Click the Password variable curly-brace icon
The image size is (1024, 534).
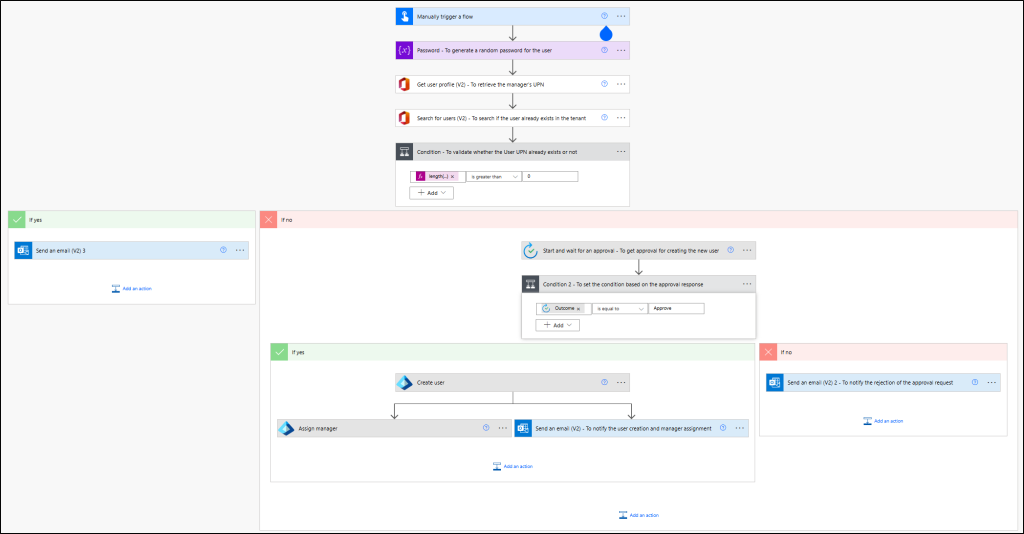[x=404, y=50]
